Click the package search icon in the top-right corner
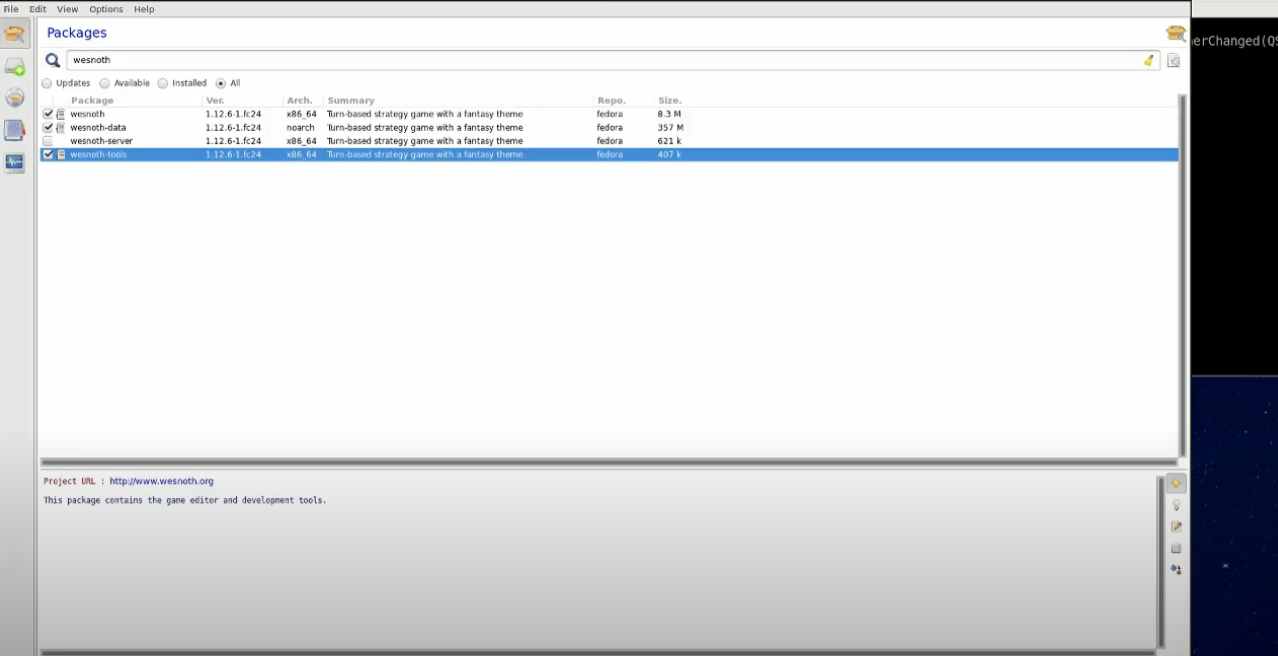 coord(1176,34)
